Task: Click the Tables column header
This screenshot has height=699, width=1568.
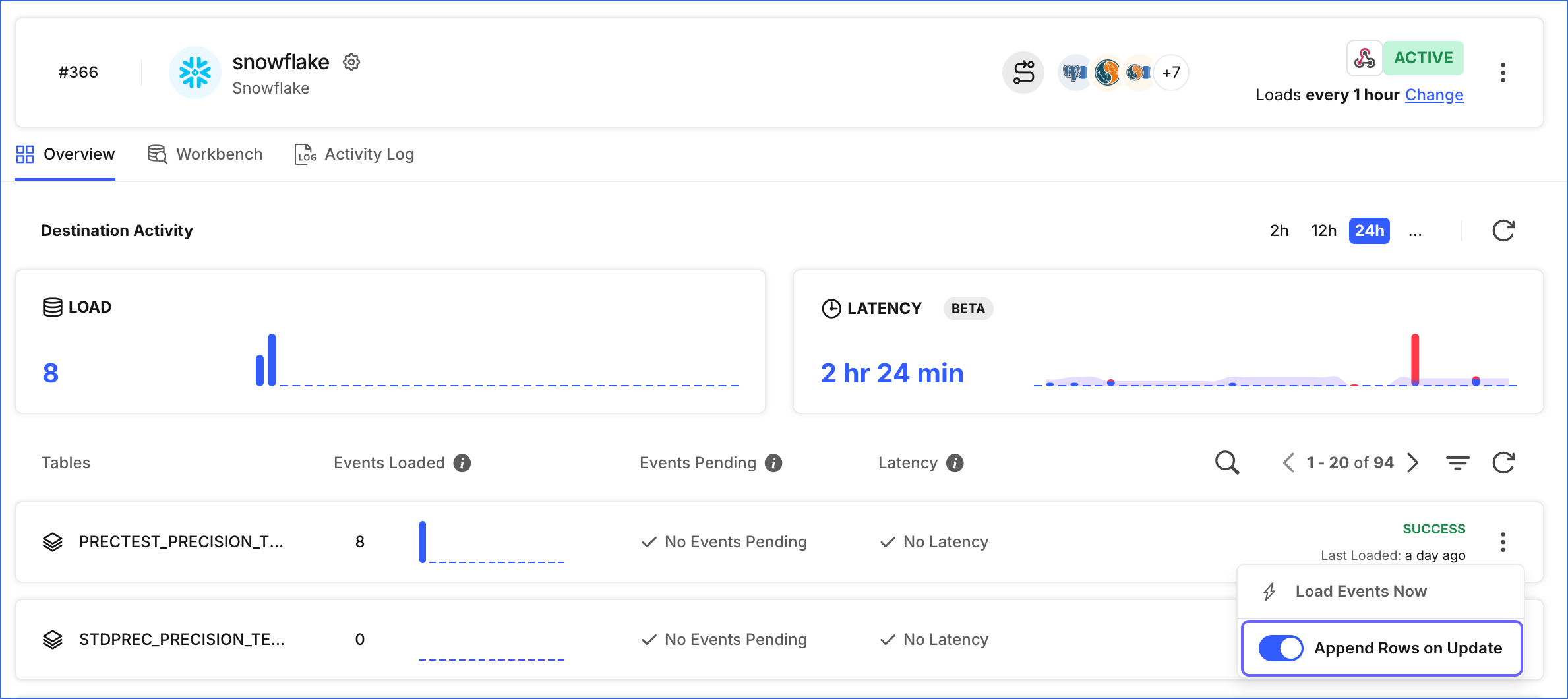Action: click(x=65, y=463)
